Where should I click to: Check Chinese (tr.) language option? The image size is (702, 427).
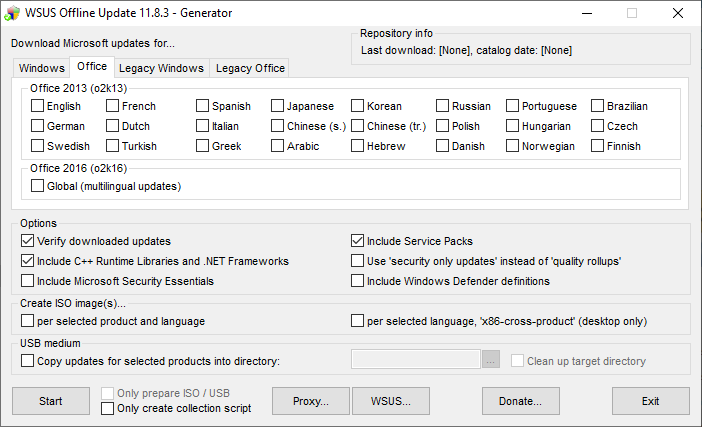(x=357, y=126)
